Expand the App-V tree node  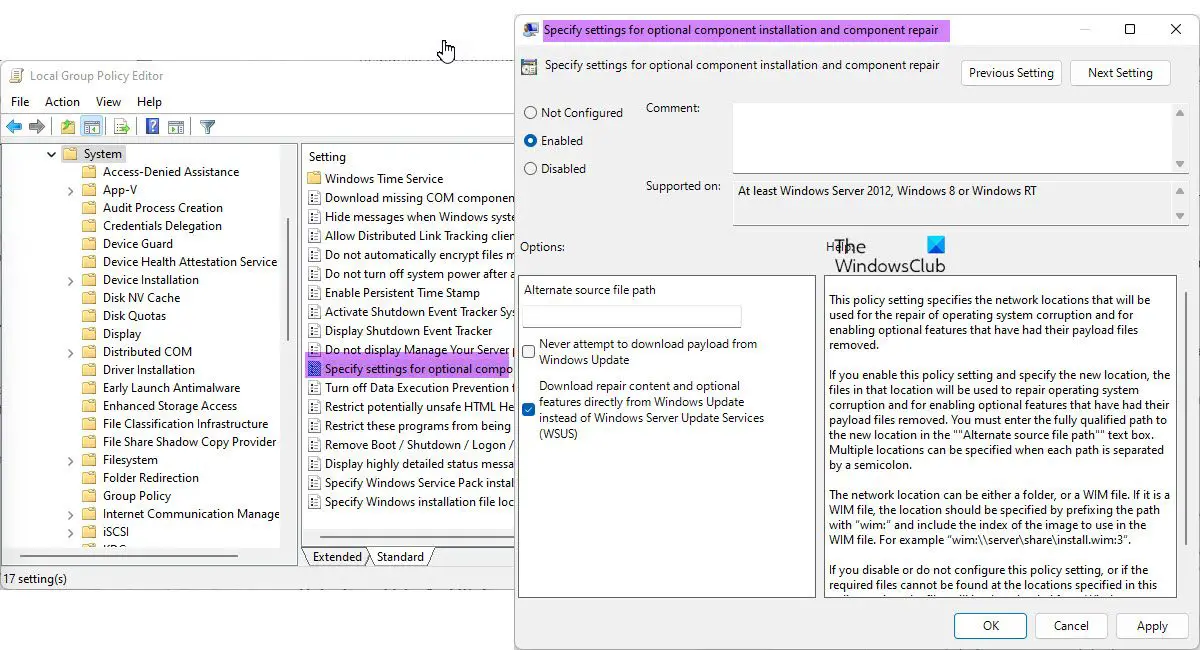[x=71, y=190]
